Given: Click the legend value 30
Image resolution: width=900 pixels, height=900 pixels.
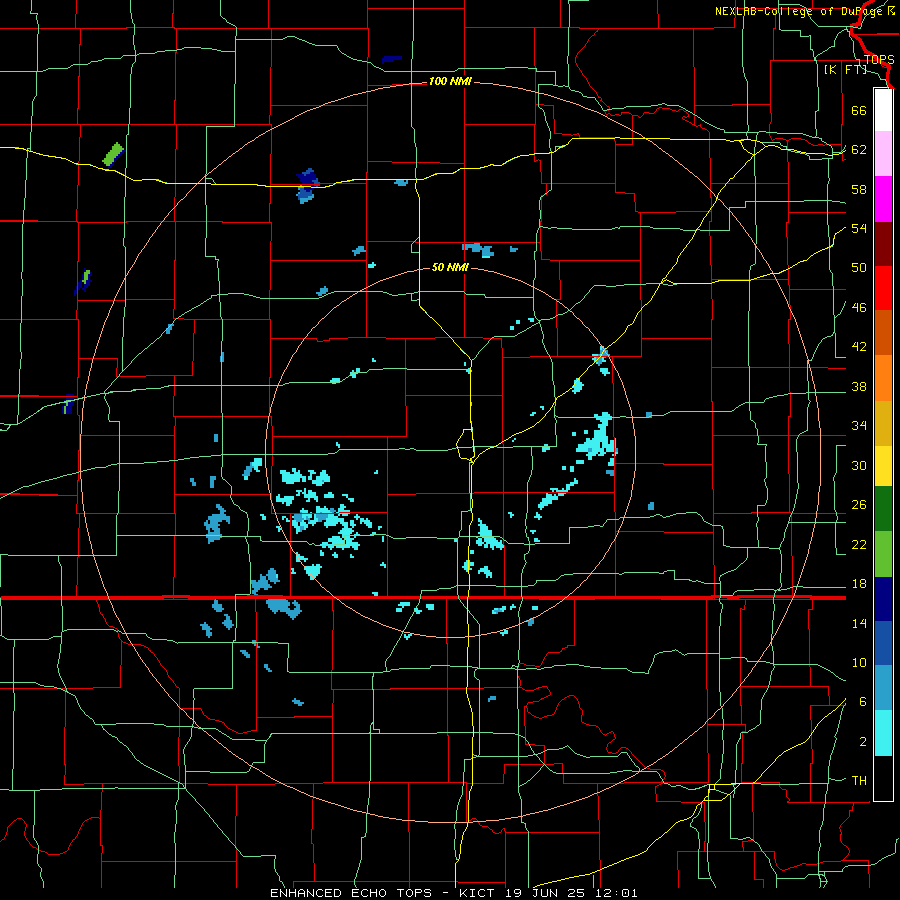Looking at the screenshot, I should [x=859, y=465].
